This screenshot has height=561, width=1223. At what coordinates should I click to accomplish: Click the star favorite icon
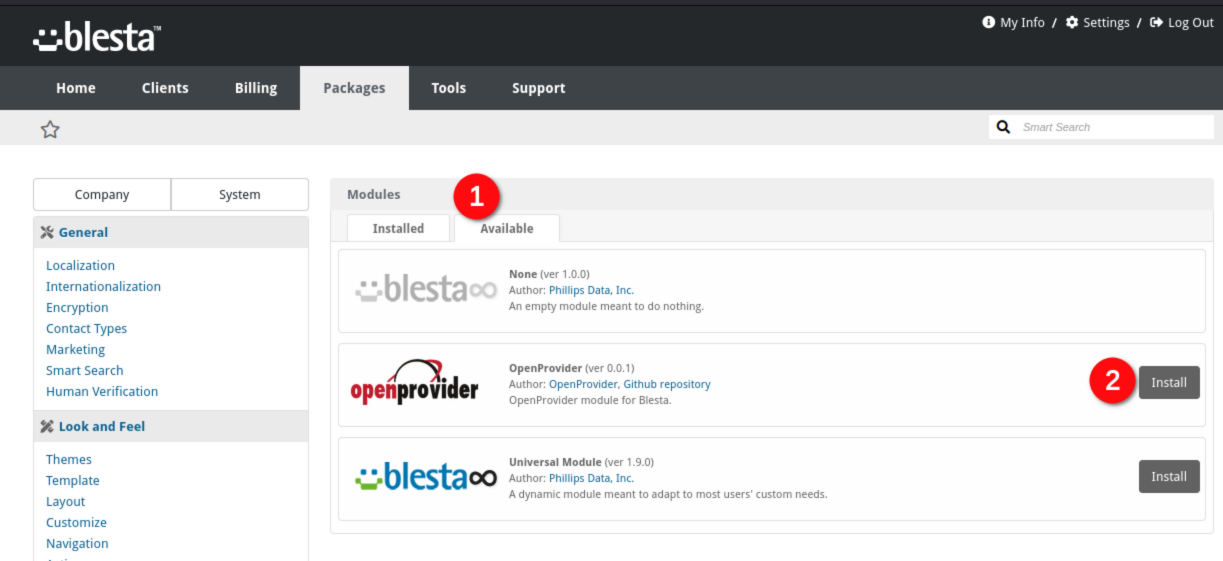click(x=50, y=129)
